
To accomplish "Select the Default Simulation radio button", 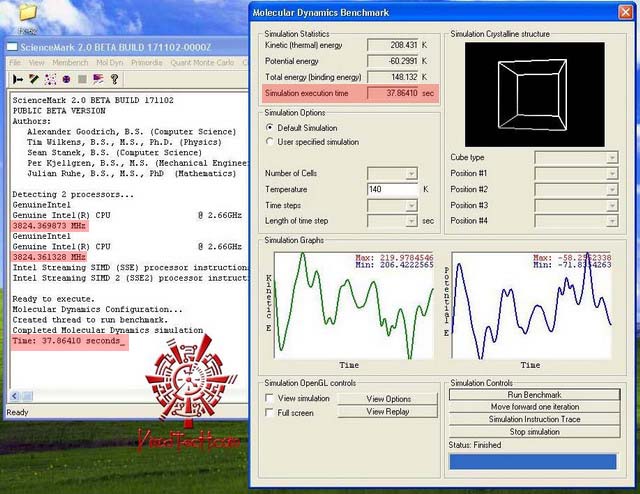I will pyautogui.click(x=269, y=128).
